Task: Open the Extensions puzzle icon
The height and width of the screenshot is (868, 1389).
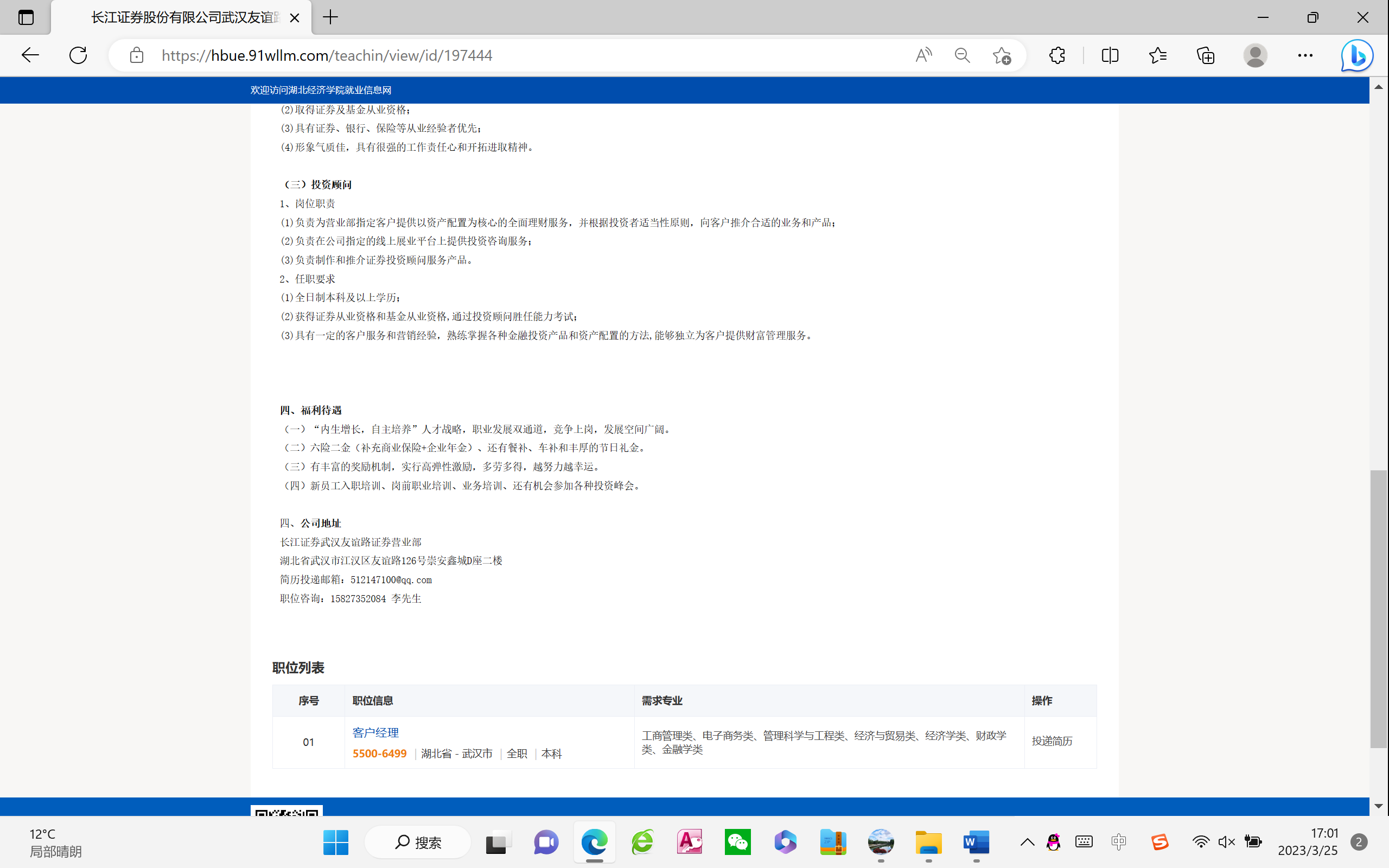Action: 1057,55
